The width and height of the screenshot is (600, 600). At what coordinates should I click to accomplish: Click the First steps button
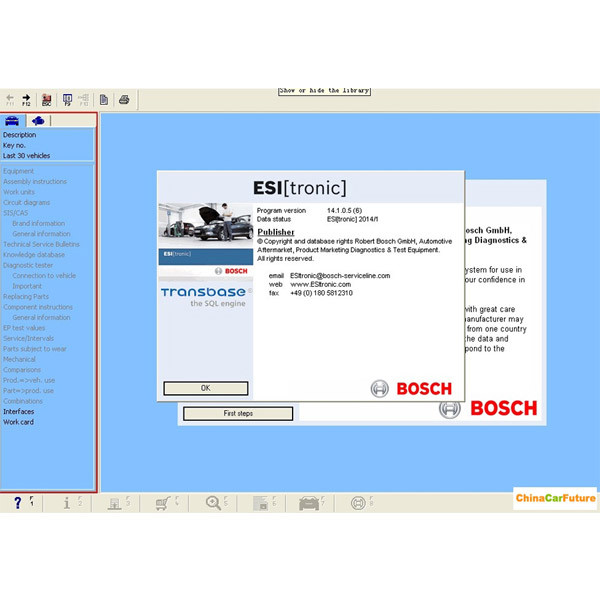point(237,413)
